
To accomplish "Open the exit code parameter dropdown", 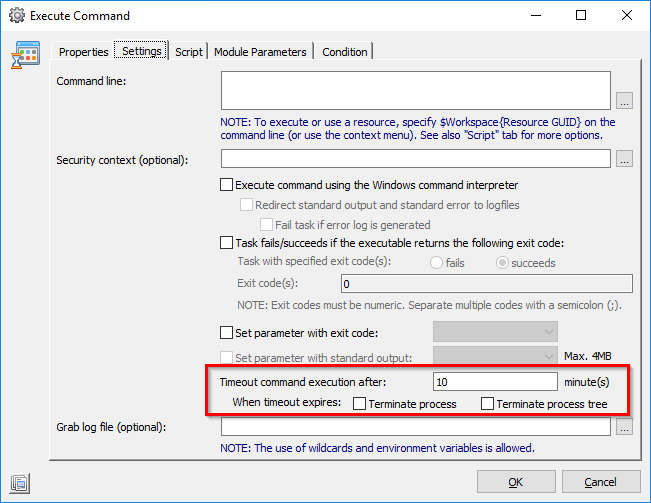I will (x=495, y=332).
